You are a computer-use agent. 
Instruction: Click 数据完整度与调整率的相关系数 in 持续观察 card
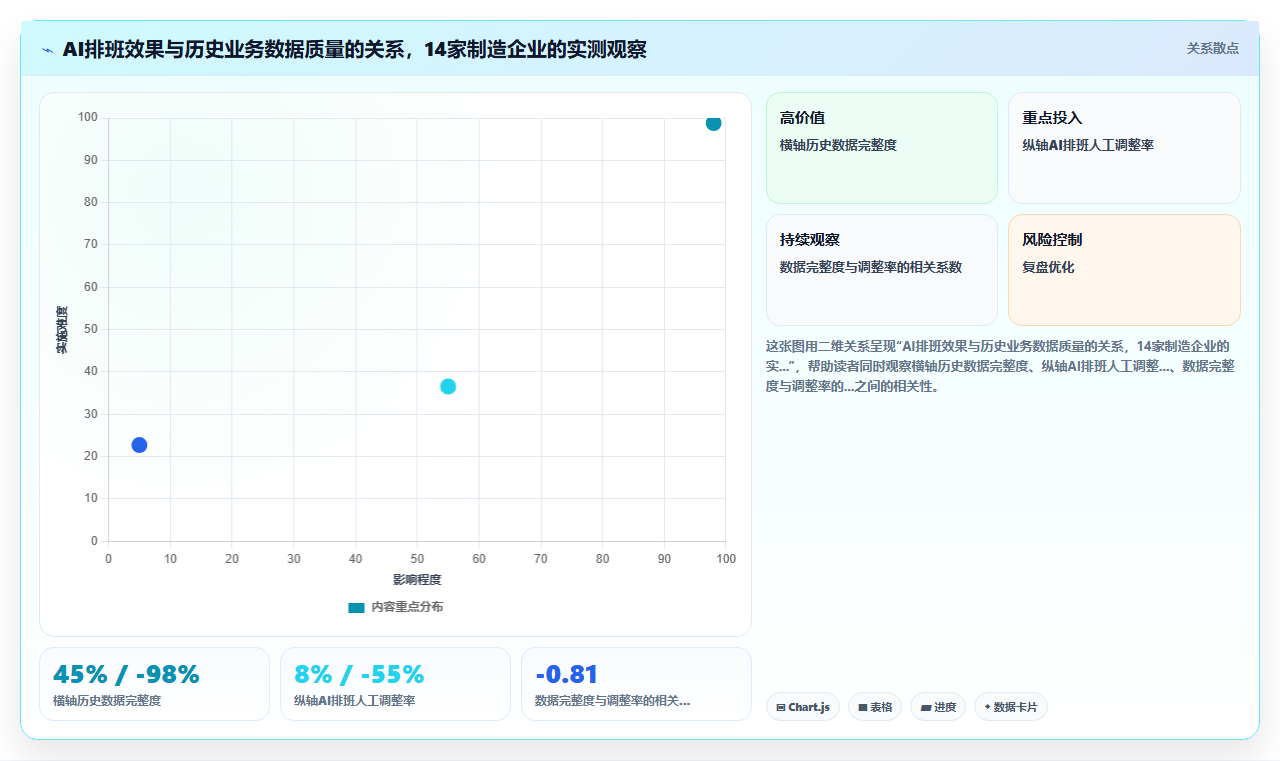(871, 267)
